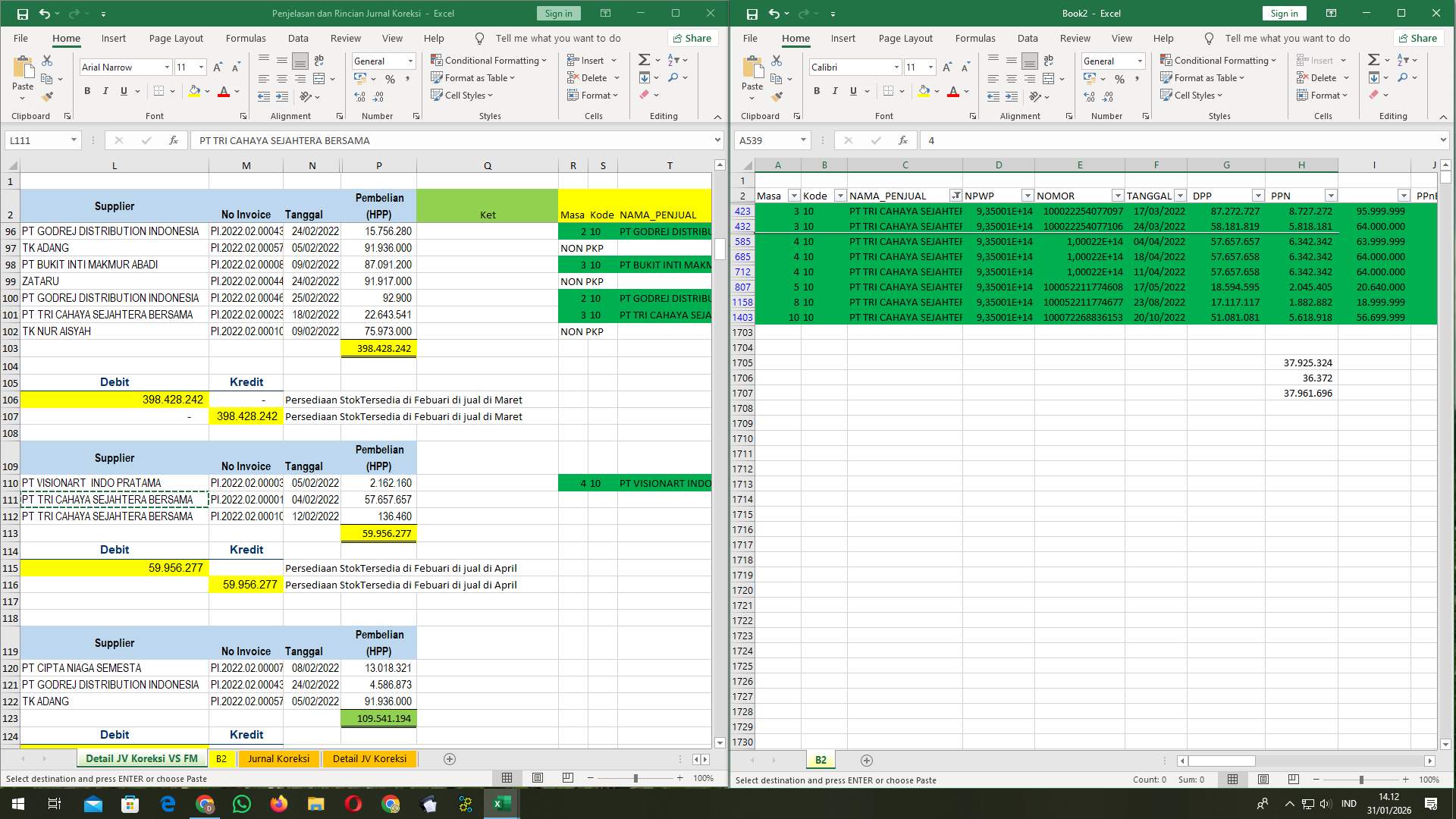Image resolution: width=1456 pixels, height=819 pixels.
Task: Open Conditional Formatting in right workbook
Action: (1219, 60)
